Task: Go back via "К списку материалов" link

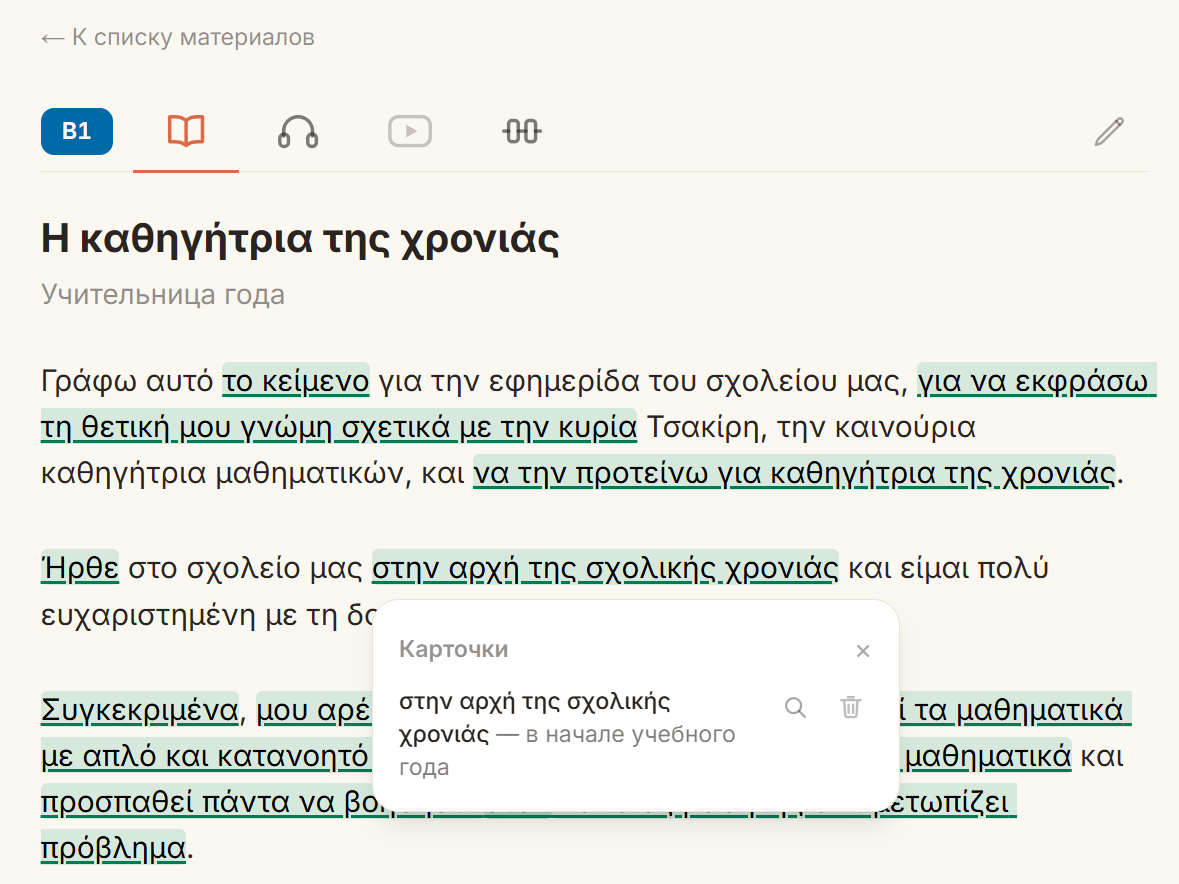Action: click(178, 38)
